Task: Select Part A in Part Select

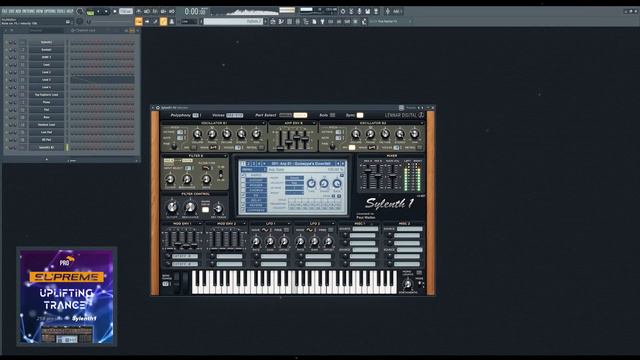Action: [x=285, y=115]
